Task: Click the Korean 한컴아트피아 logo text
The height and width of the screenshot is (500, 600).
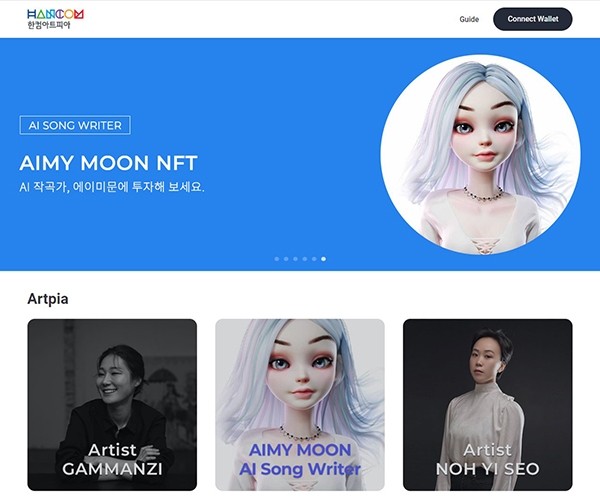Action: point(49,25)
